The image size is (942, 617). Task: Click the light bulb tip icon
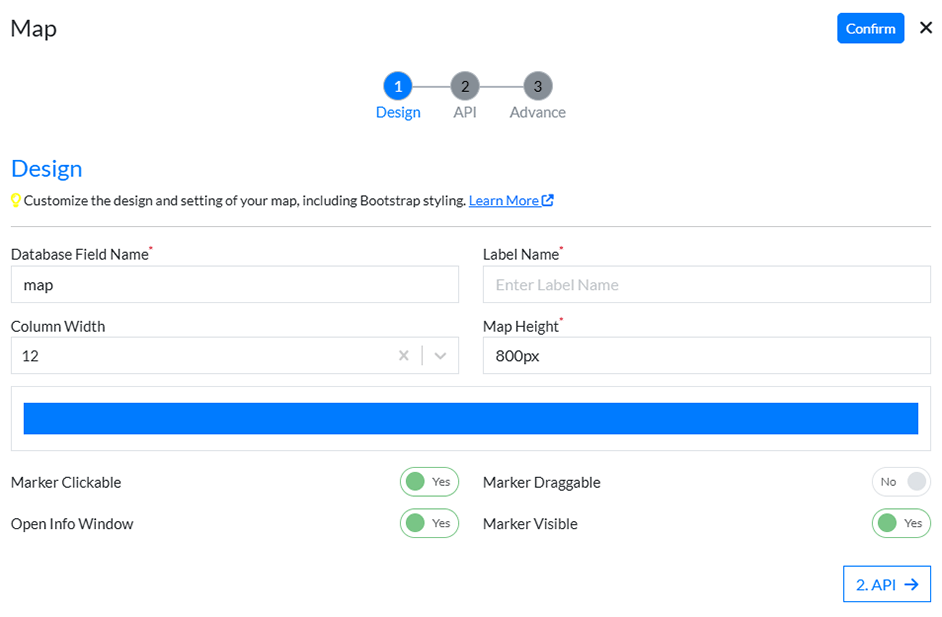pos(16,200)
